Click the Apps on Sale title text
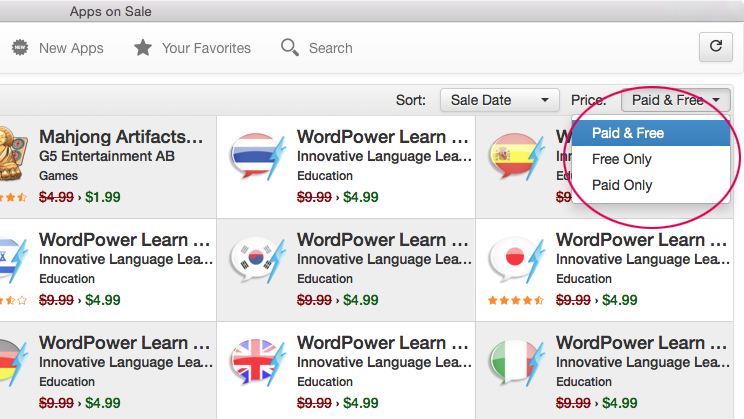The height and width of the screenshot is (419, 744). click(x=111, y=11)
